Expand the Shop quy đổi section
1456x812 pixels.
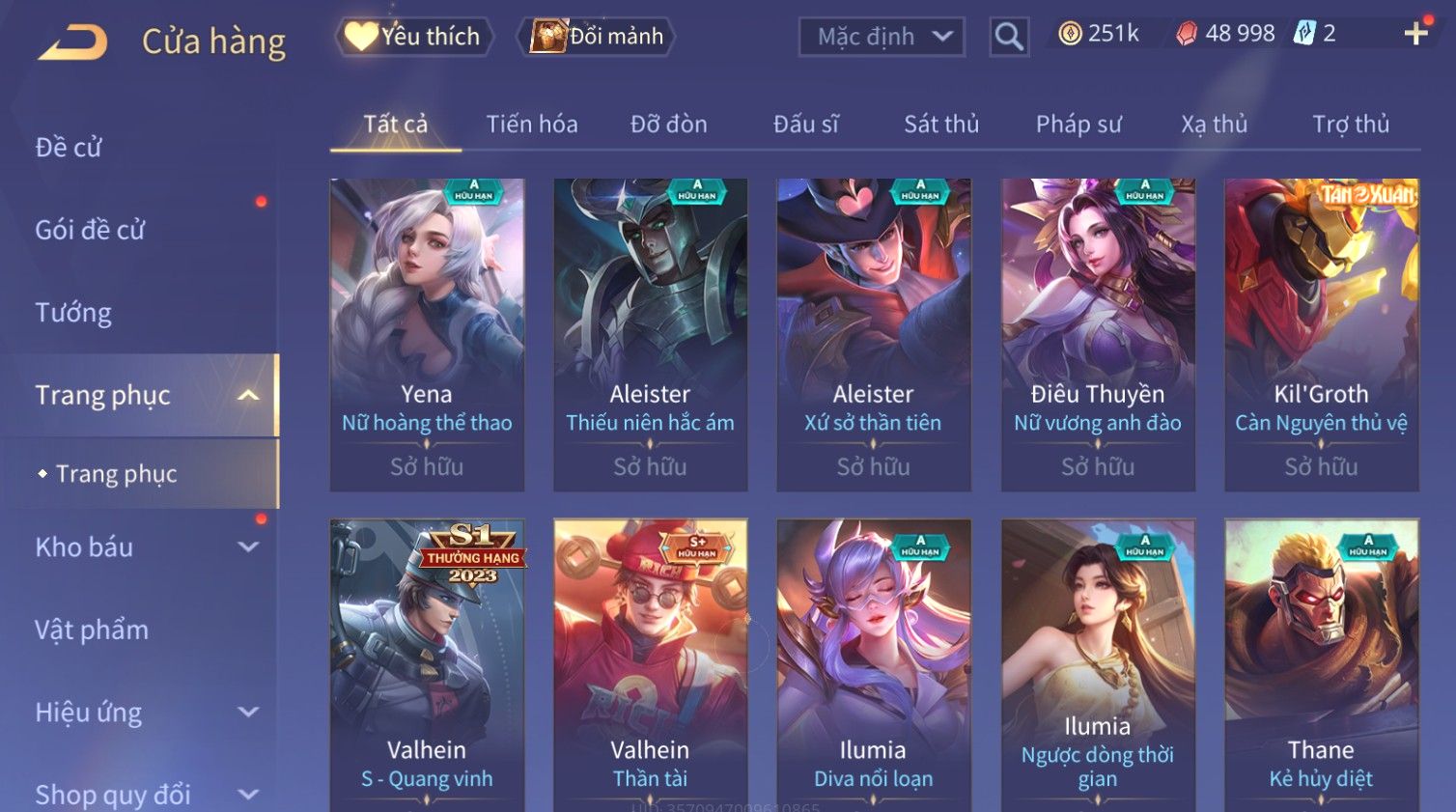(x=248, y=795)
